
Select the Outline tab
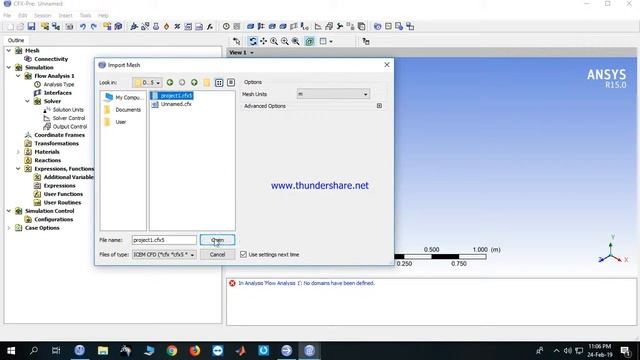[16, 40]
